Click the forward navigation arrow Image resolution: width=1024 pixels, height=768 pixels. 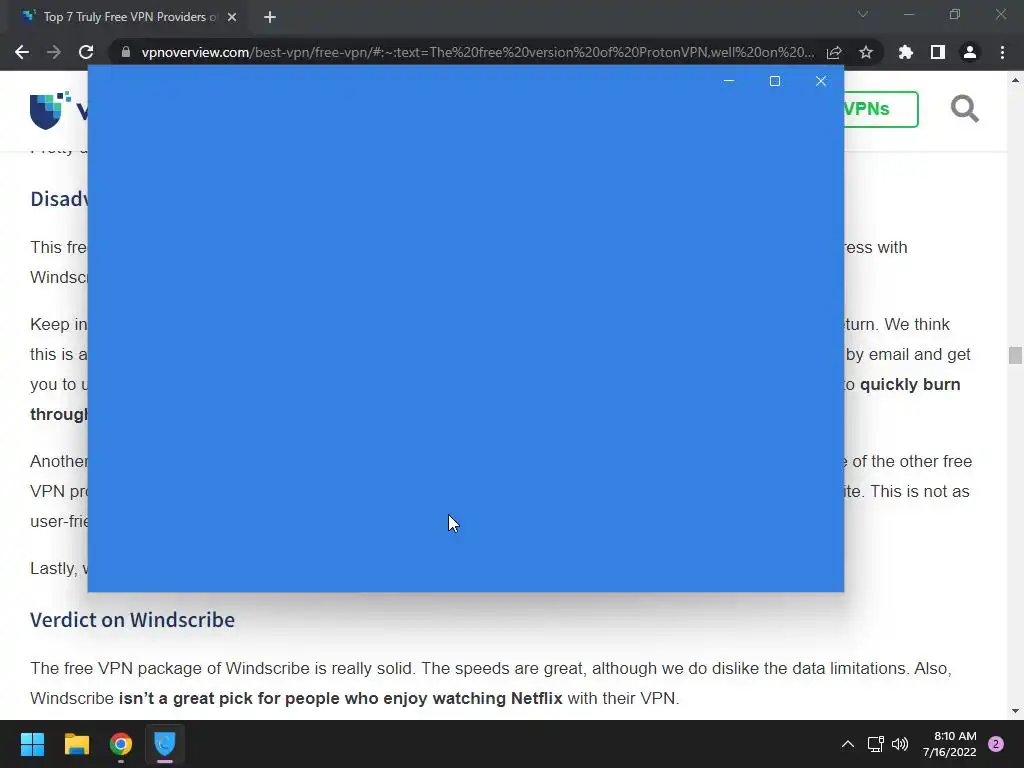pos(54,52)
